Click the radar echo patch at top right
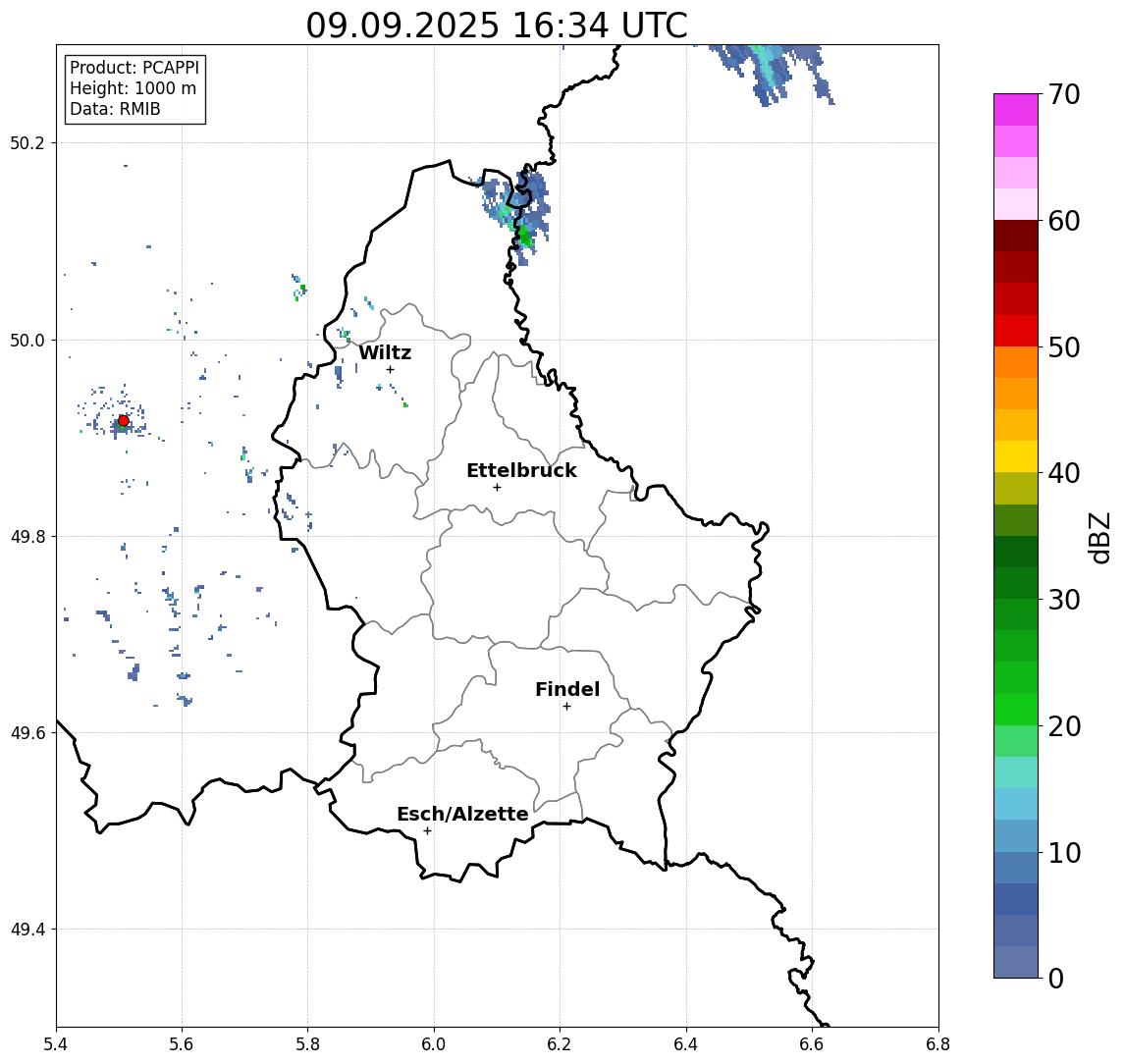The width and height of the screenshot is (1124, 1064). 773,74
